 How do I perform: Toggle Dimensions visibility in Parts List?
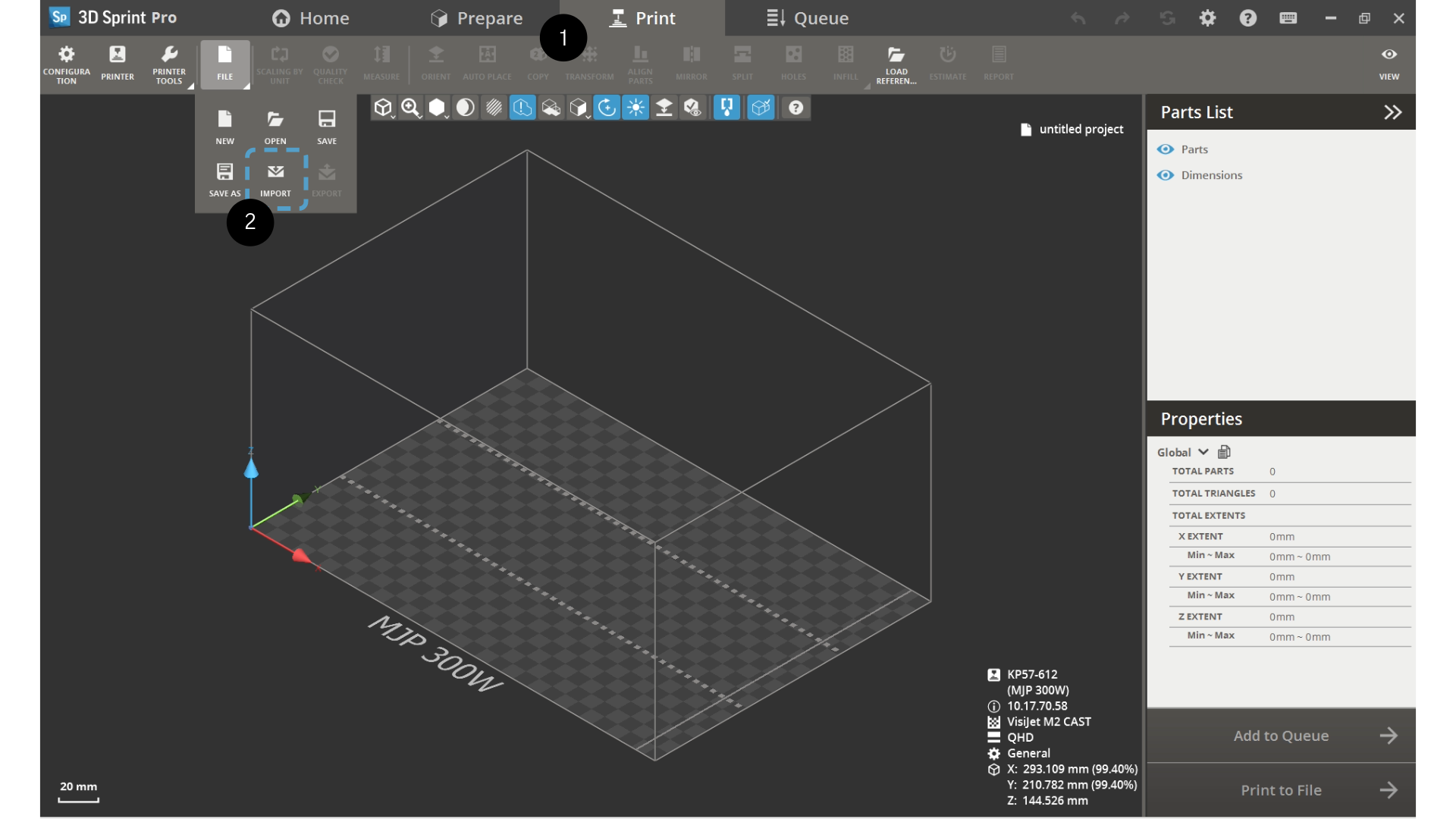coord(1165,175)
